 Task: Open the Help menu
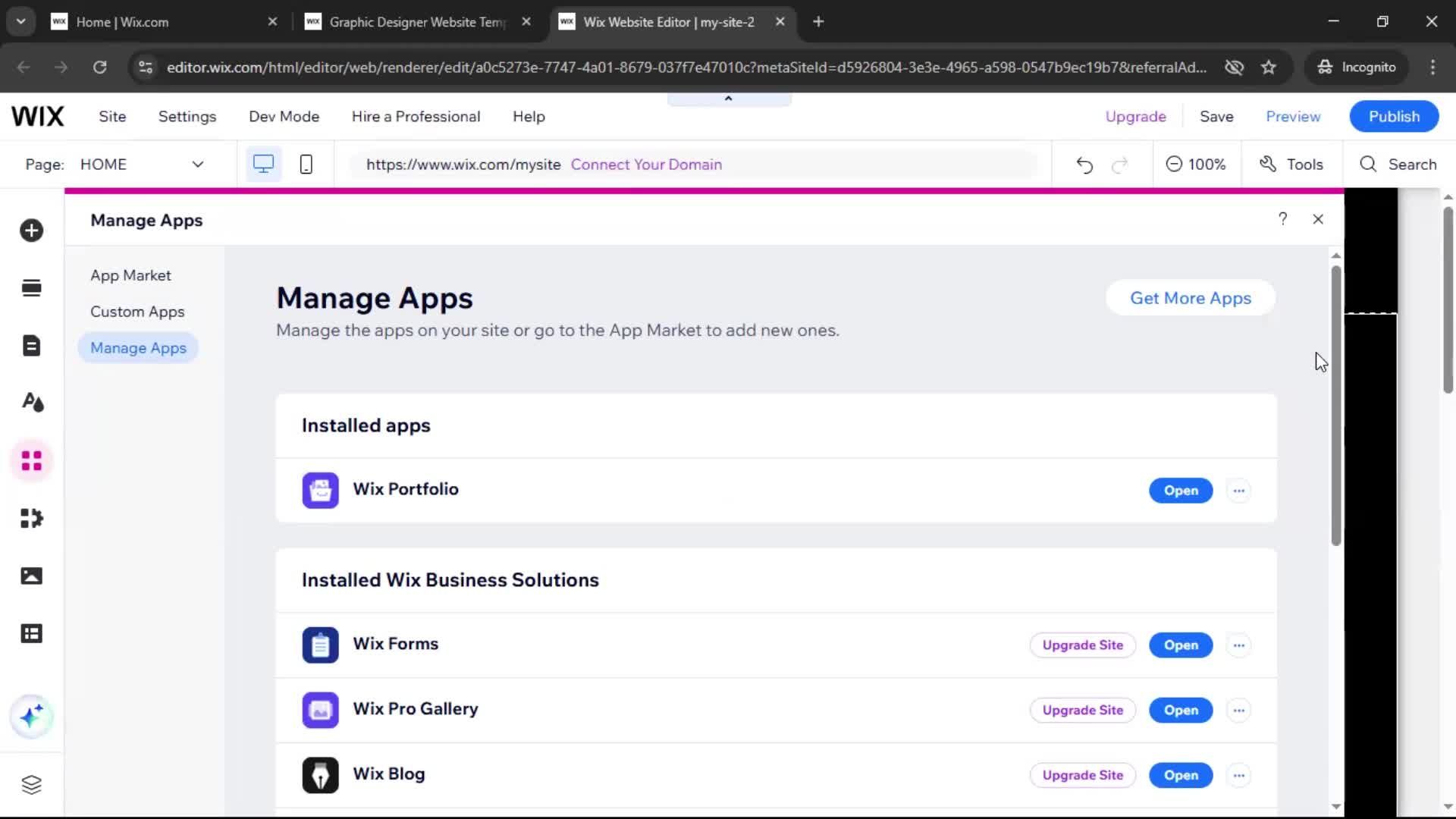pyautogui.click(x=529, y=117)
